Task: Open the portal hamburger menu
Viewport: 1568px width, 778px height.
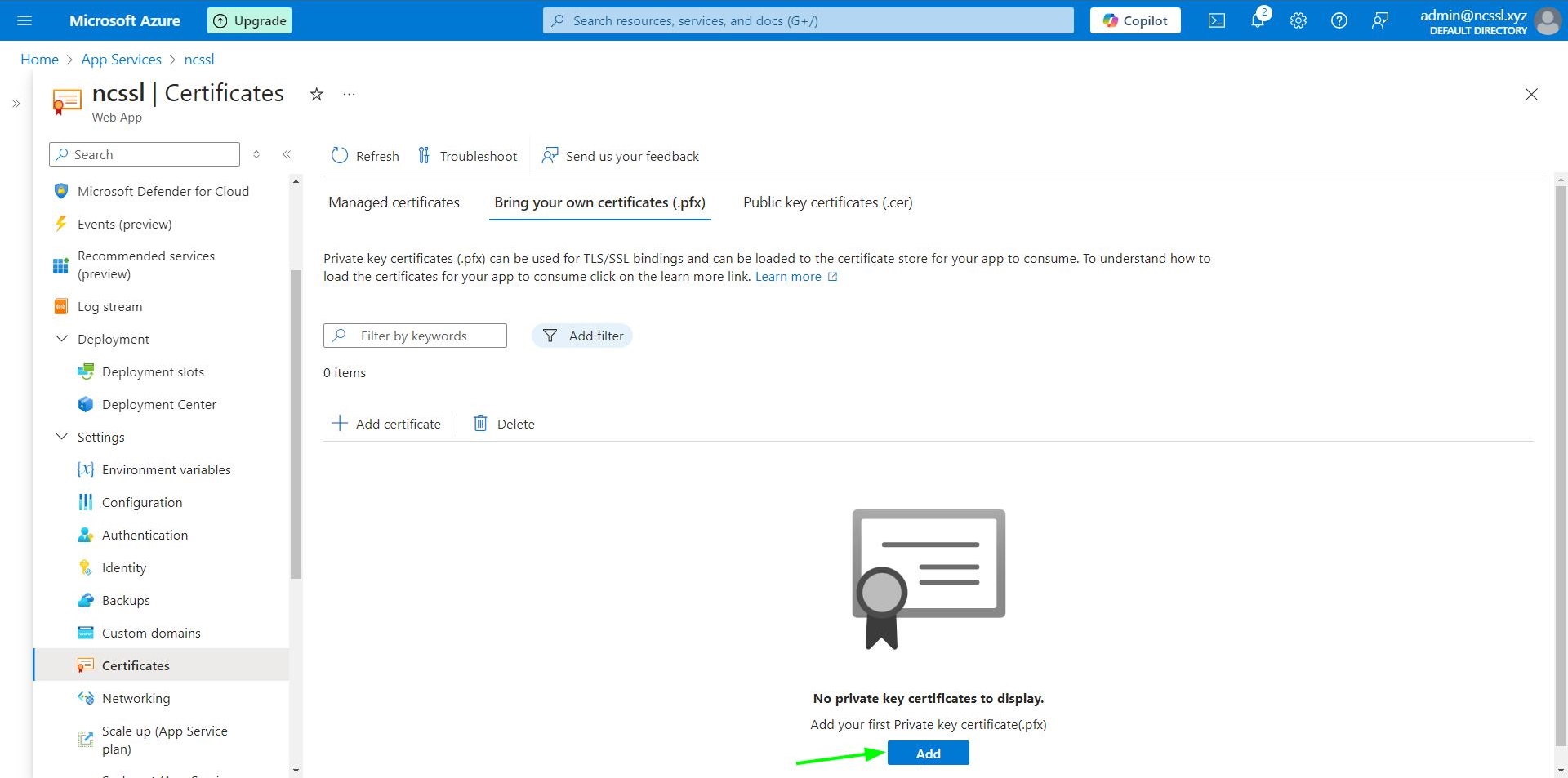Action: coord(24,20)
